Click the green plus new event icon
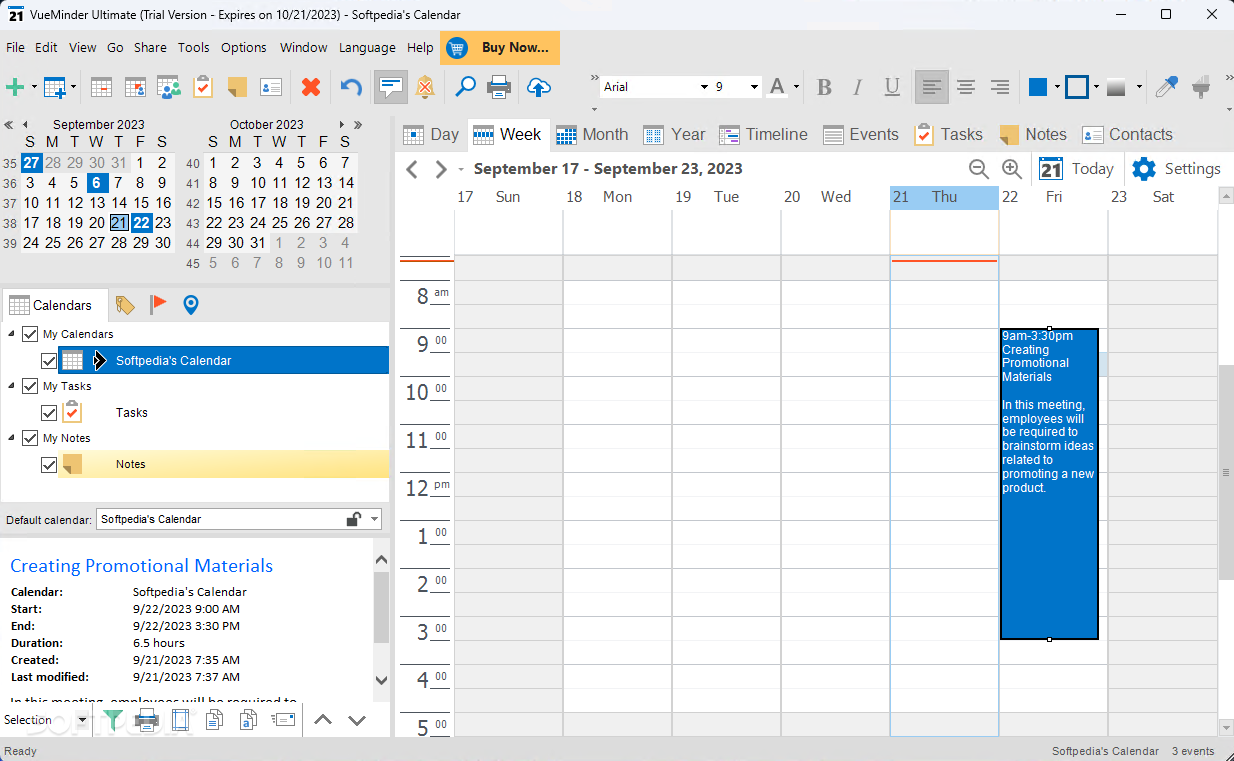Image resolution: width=1234 pixels, height=761 pixels. (15, 87)
